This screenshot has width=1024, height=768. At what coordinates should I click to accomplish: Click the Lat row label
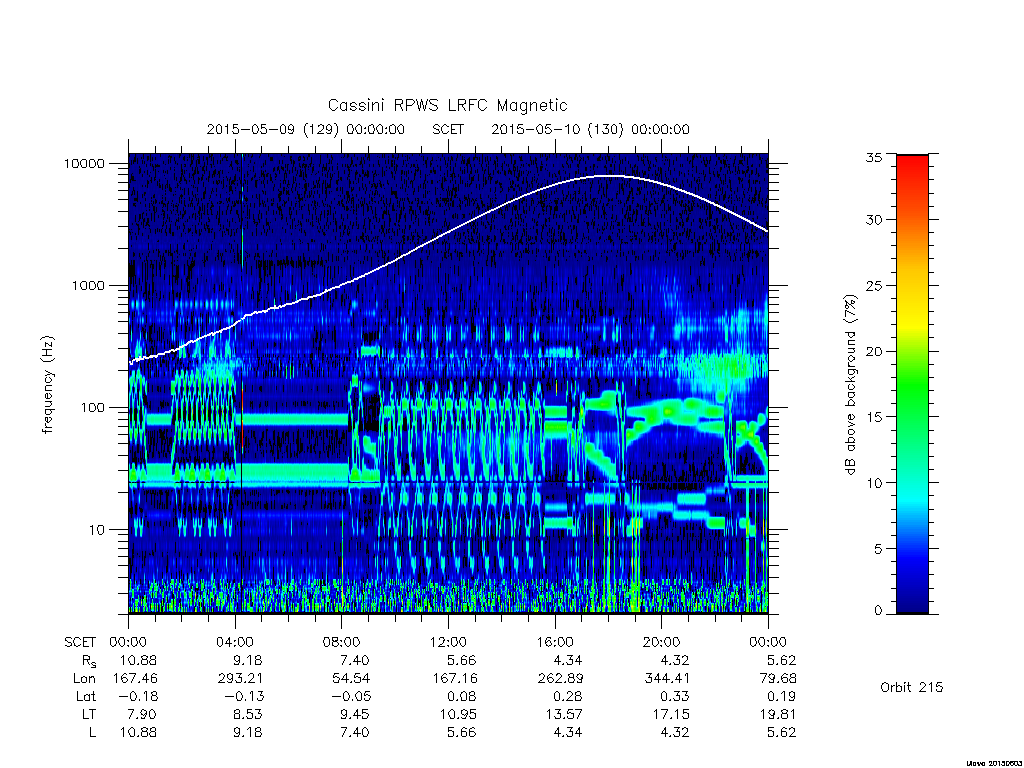86,697
